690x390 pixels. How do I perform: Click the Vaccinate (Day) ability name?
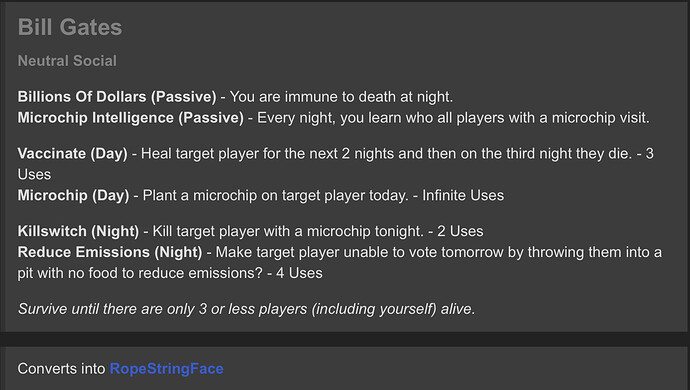point(73,154)
